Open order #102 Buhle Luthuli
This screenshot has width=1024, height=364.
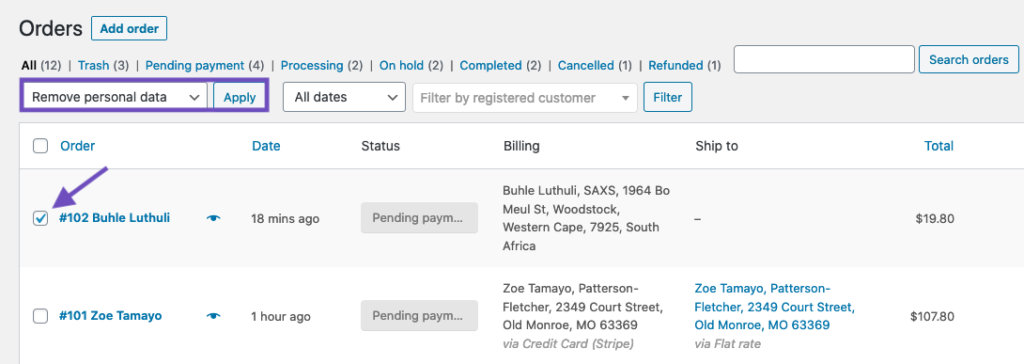[x=114, y=218]
